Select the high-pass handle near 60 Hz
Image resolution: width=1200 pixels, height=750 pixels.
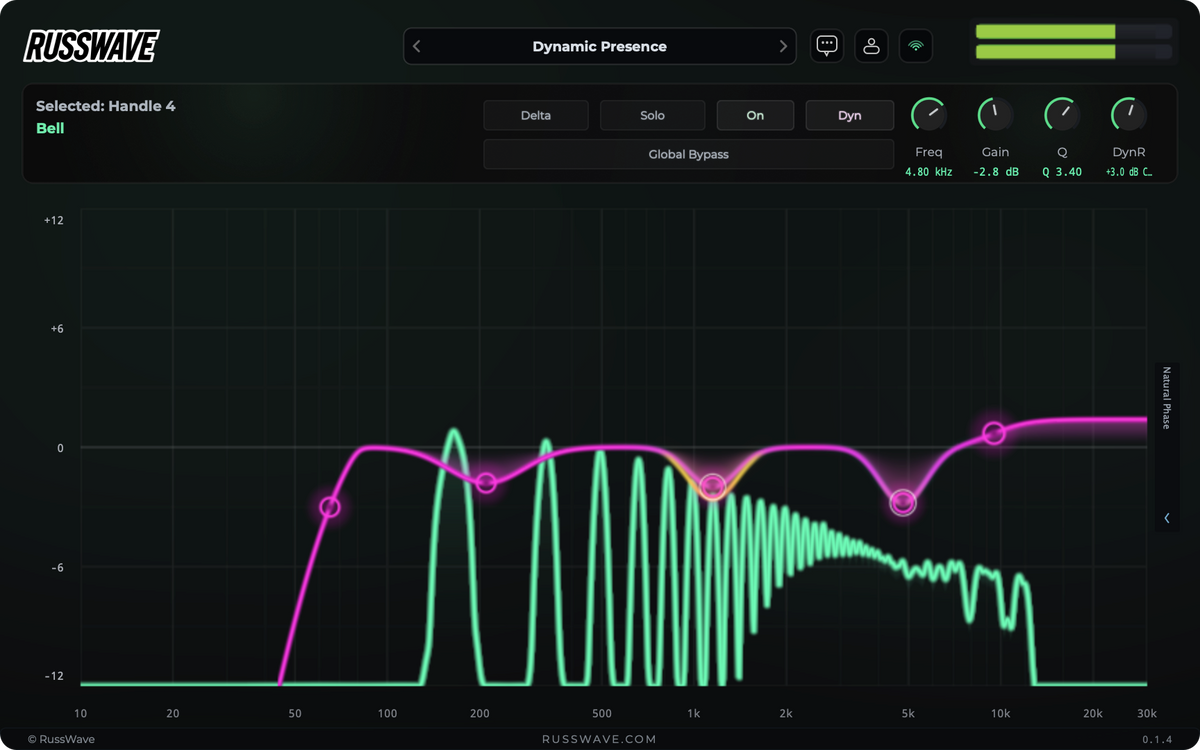tap(330, 507)
